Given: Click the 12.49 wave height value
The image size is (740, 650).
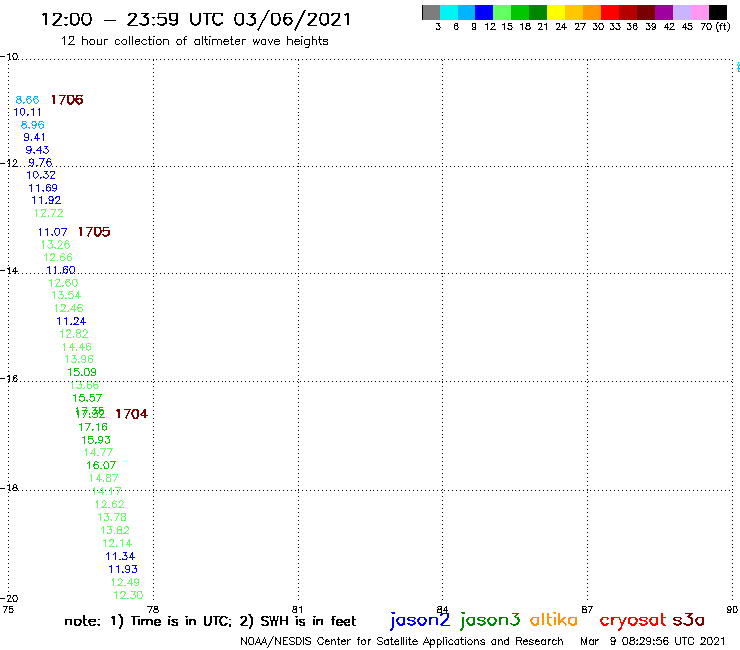Looking at the screenshot, I should coord(125,582).
